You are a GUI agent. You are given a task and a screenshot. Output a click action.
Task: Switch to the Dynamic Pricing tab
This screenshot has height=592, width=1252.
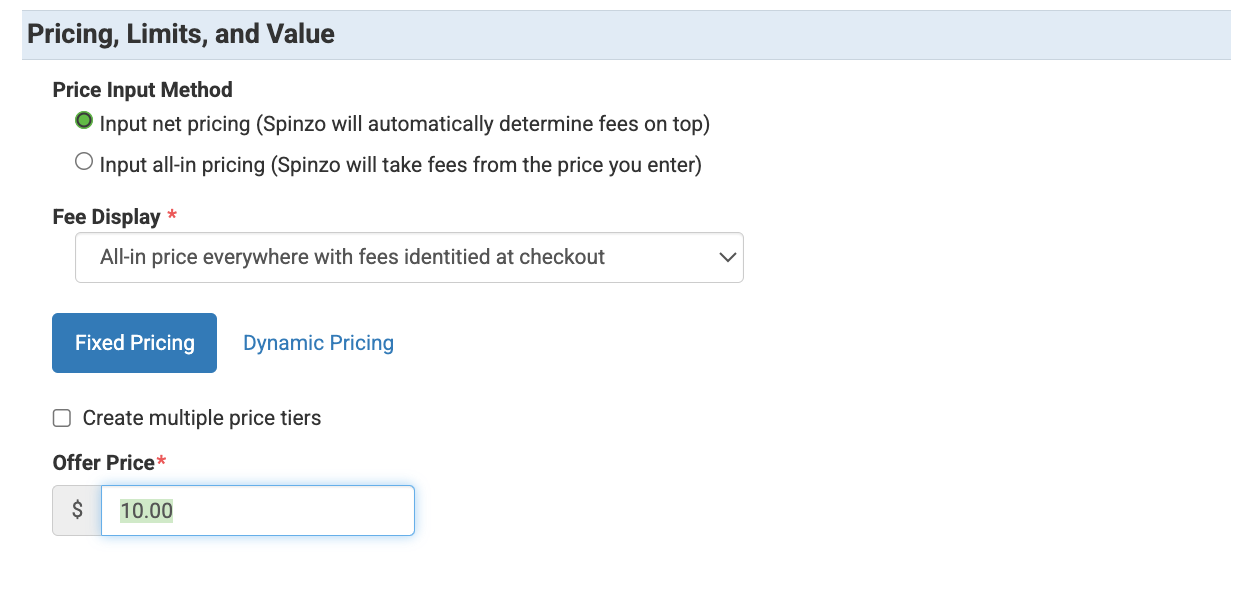318,343
